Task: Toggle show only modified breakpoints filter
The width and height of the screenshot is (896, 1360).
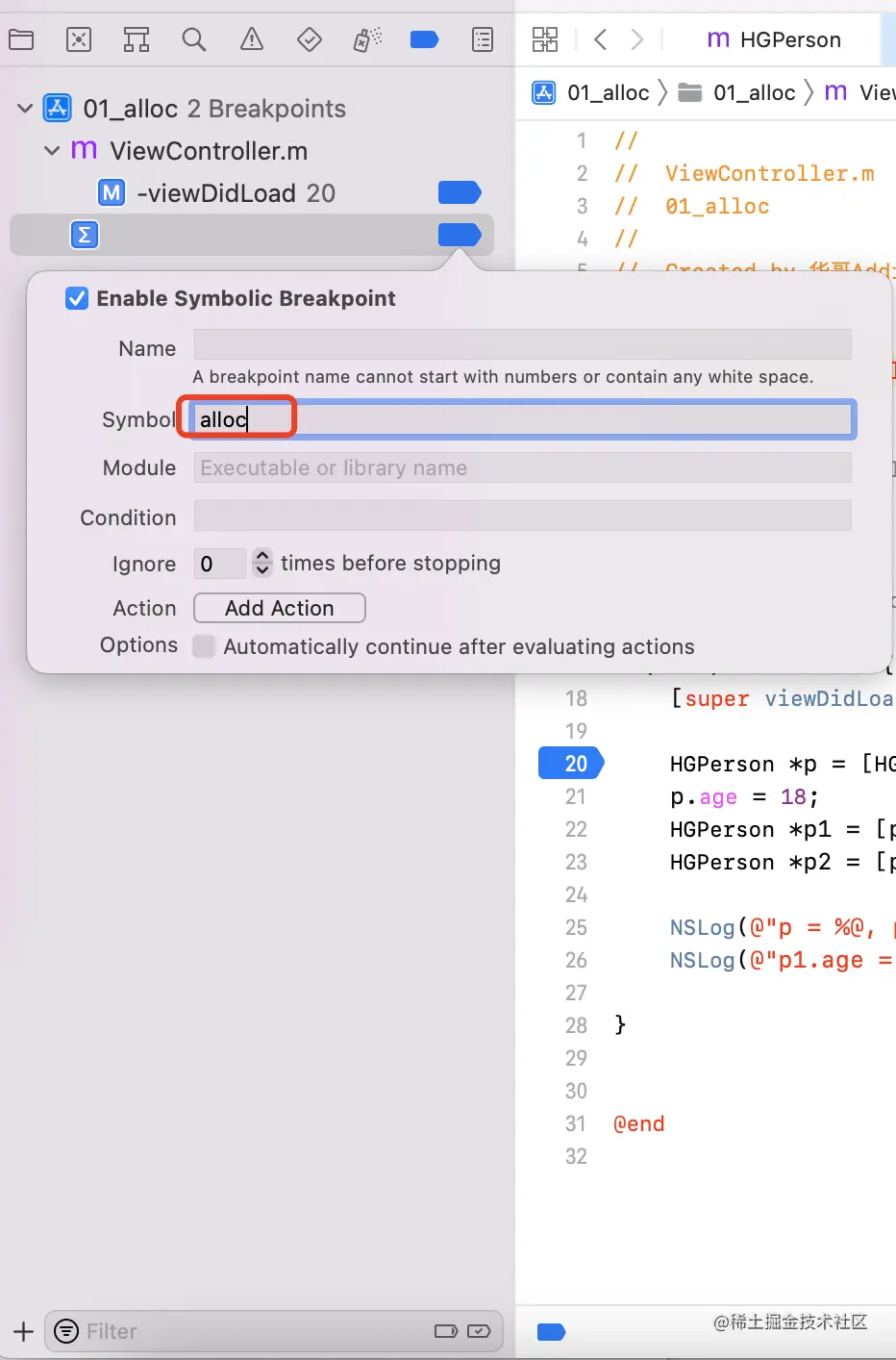Action: click(479, 1331)
